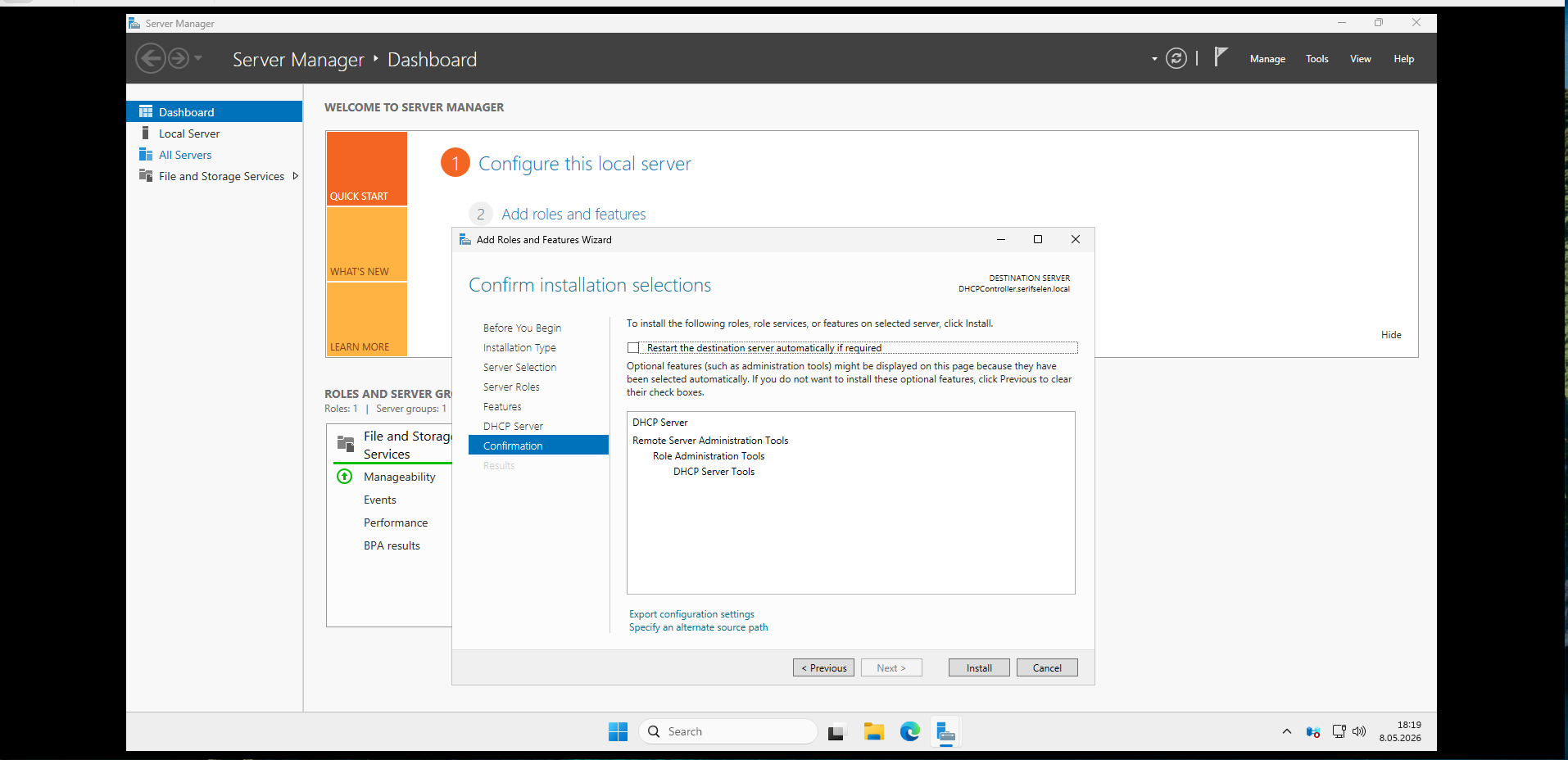Click Specify an alternate source path link
Image resolution: width=1568 pixels, height=760 pixels.
tap(698, 627)
